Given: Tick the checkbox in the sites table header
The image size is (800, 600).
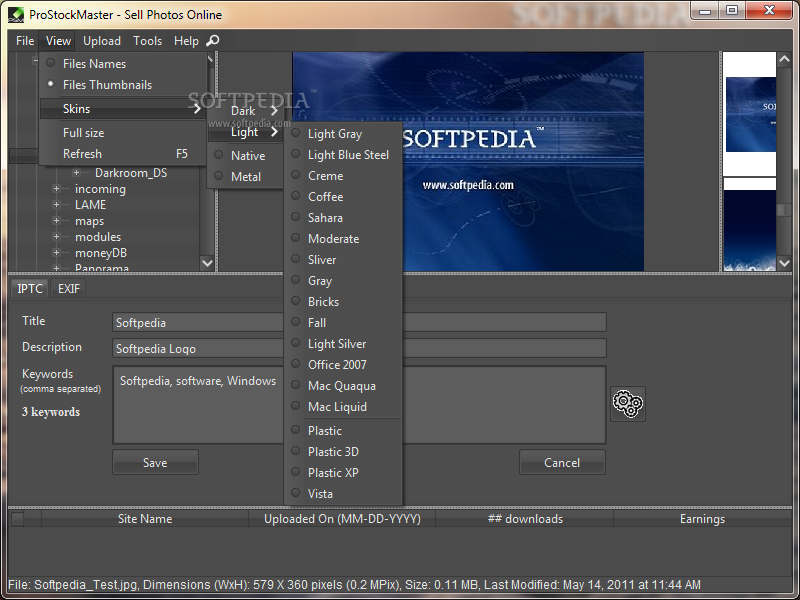Looking at the screenshot, I should [17, 519].
